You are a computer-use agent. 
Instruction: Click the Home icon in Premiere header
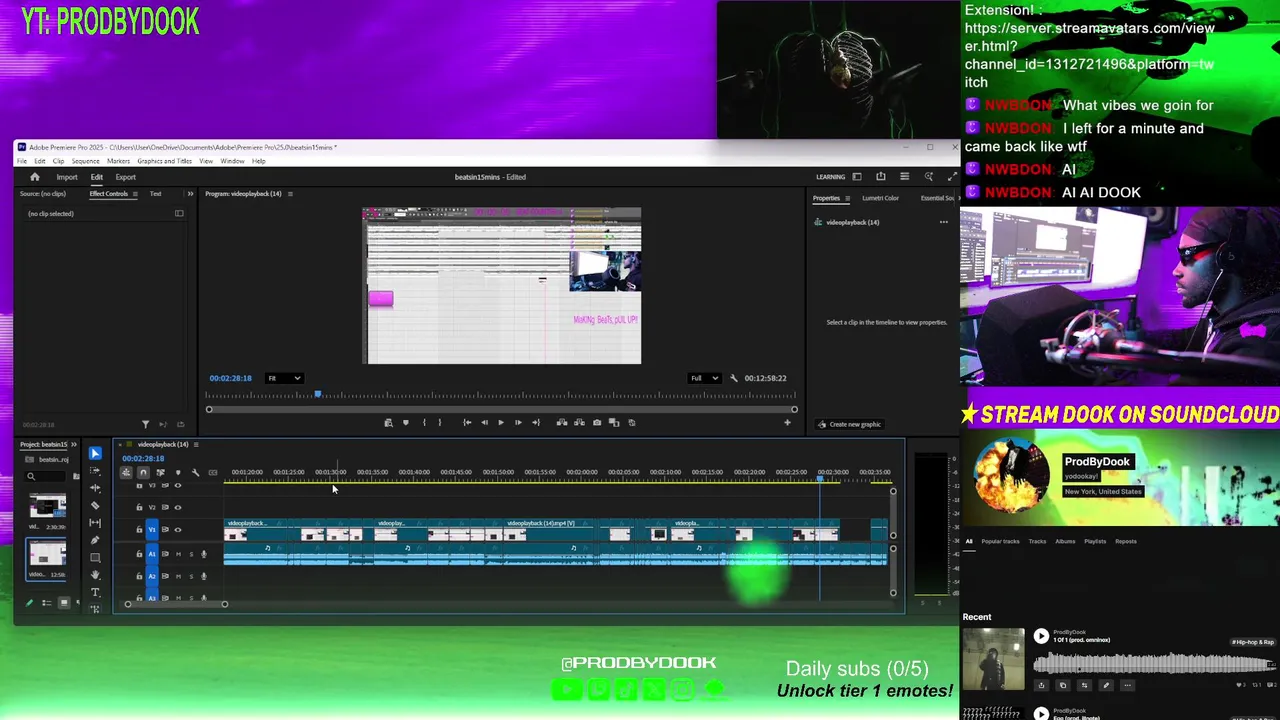[x=34, y=177]
